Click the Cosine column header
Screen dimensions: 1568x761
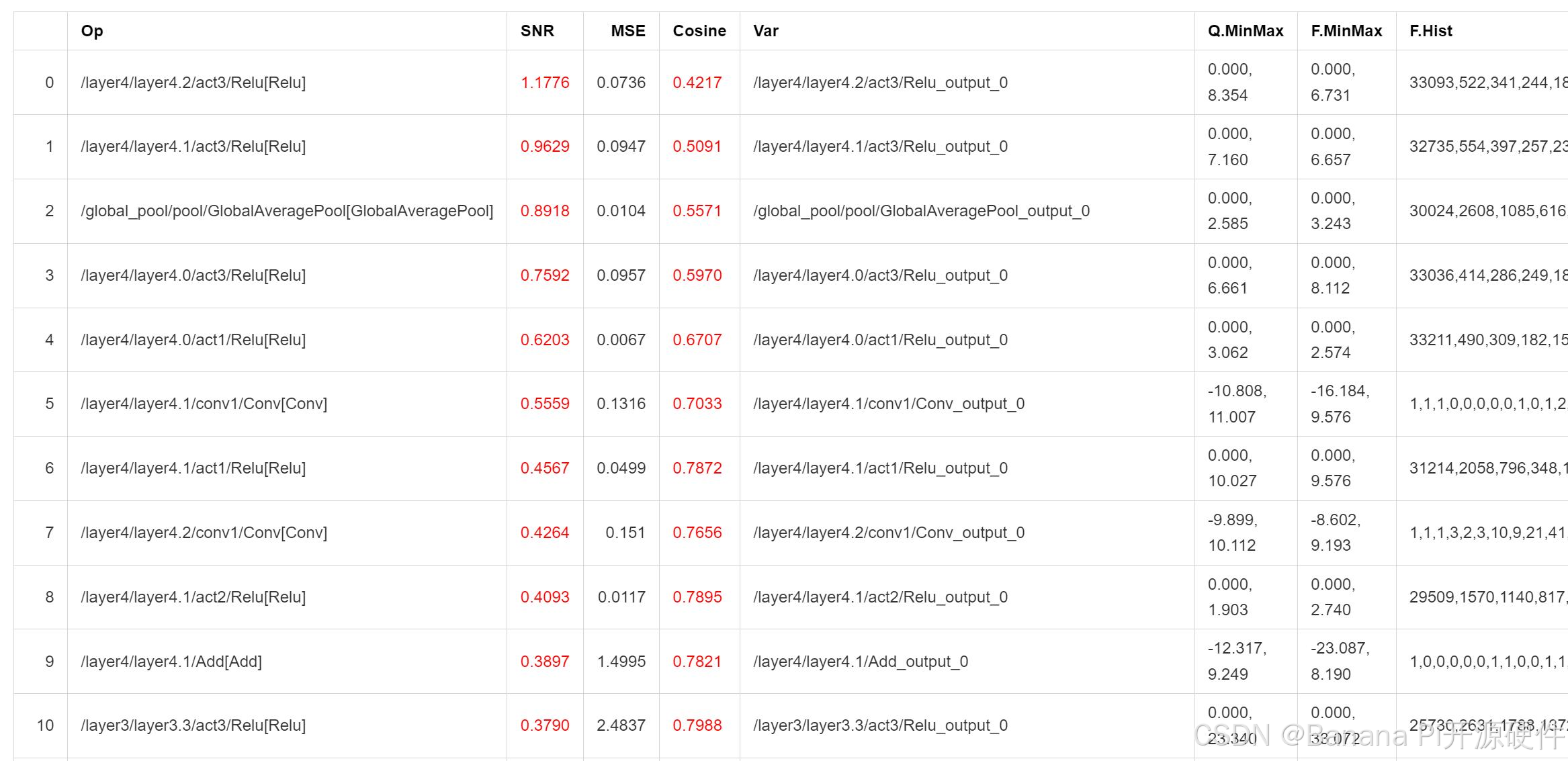pos(699,31)
